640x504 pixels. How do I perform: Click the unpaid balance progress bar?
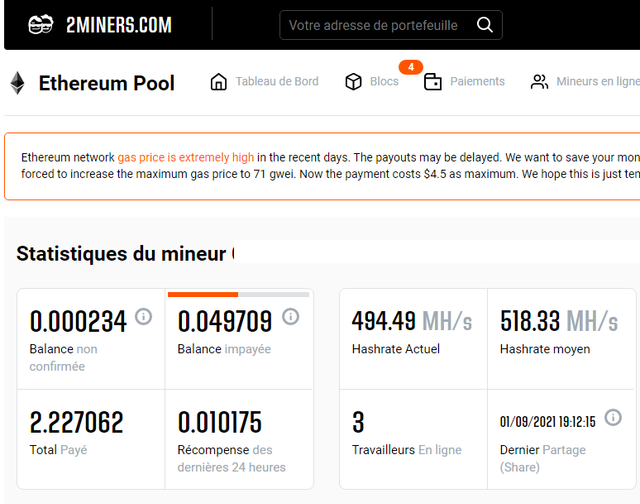pyautogui.click(x=238, y=294)
